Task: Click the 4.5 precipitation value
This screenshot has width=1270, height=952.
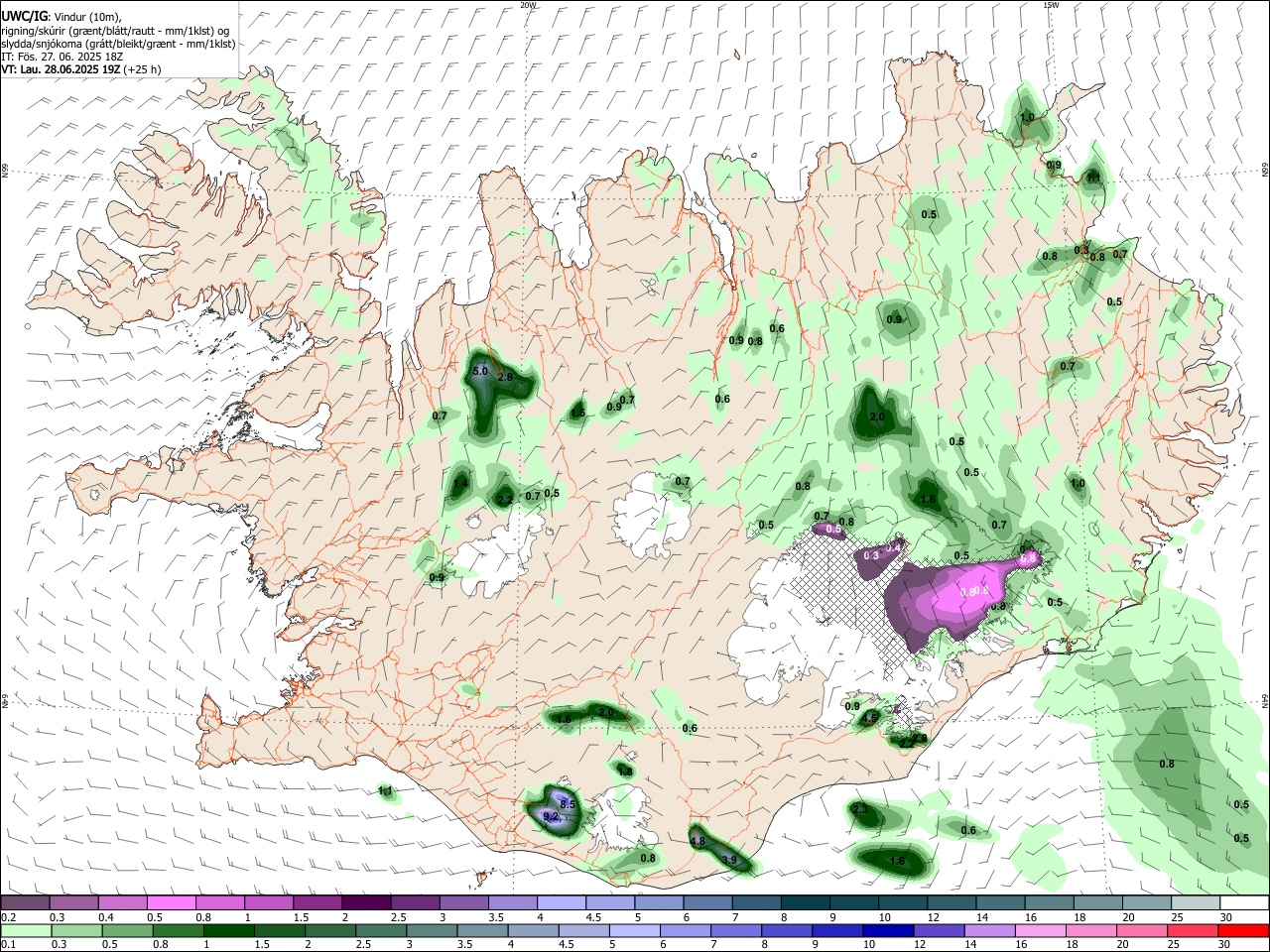Action: [x=870, y=718]
